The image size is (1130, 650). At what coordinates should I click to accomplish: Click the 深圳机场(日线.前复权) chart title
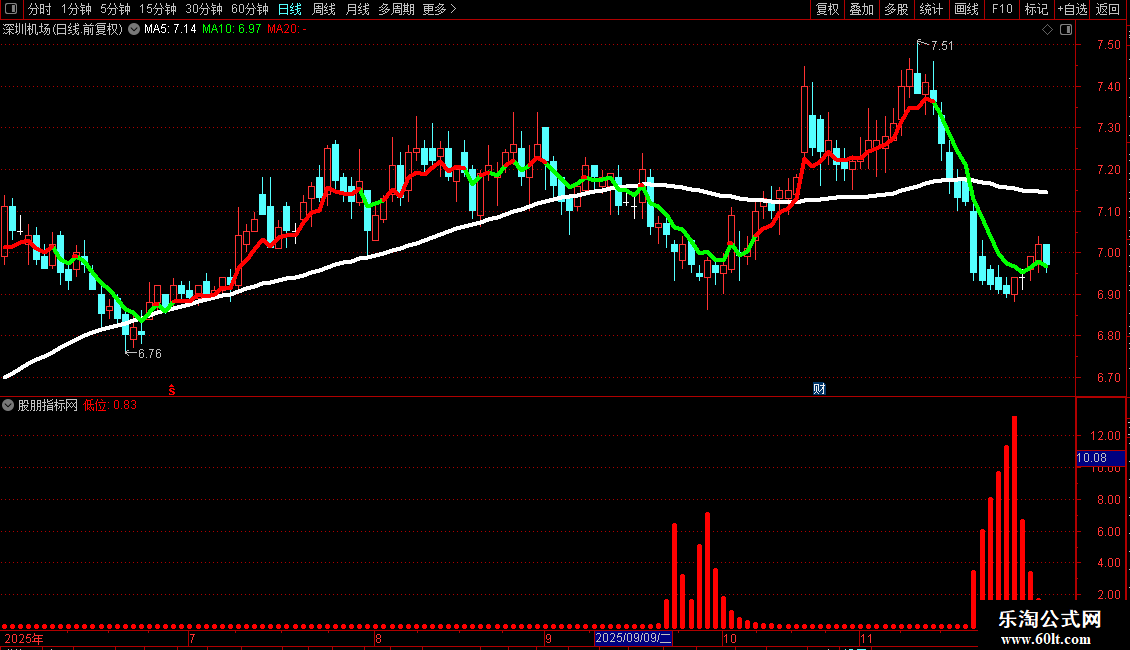63,30
